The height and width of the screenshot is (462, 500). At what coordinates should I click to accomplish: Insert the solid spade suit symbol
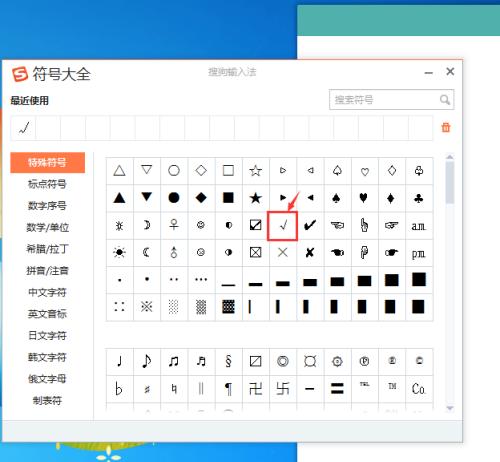(x=337, y=198)
